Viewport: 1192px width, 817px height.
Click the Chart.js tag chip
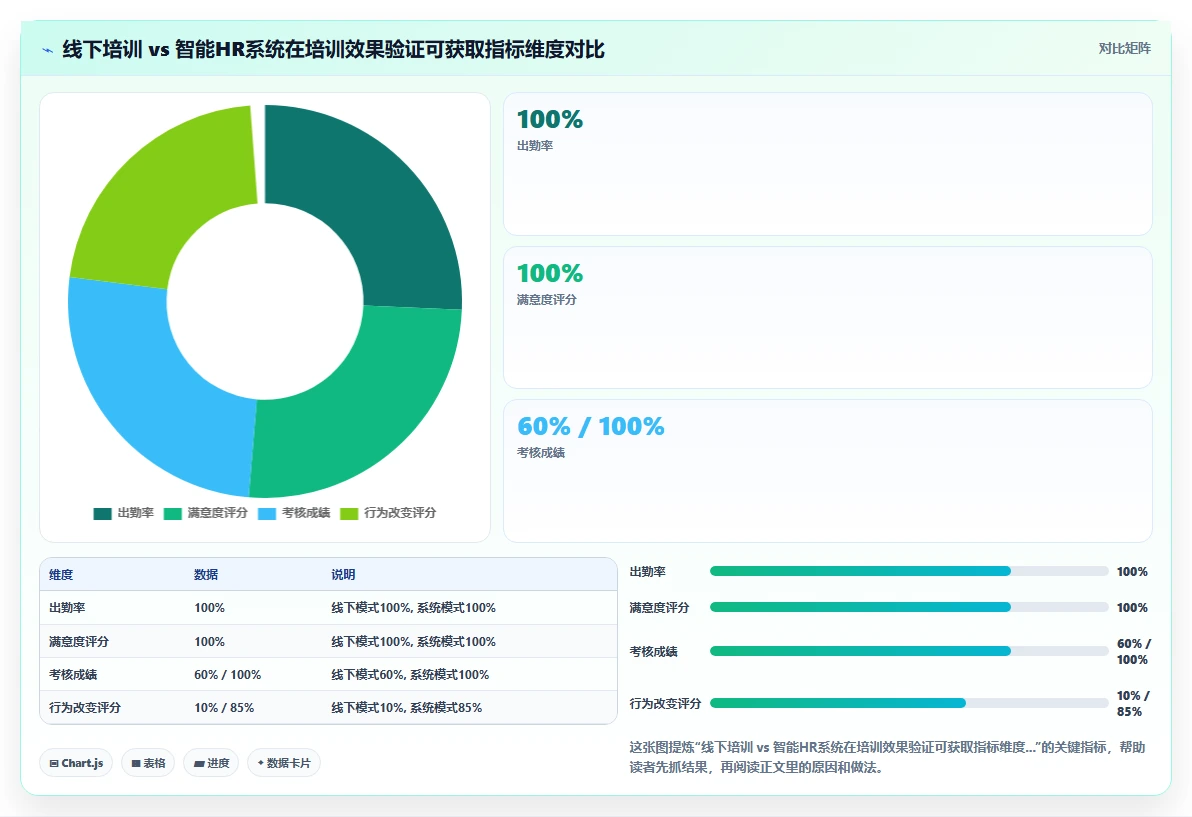pyautogui.click(x=76, y=763)
